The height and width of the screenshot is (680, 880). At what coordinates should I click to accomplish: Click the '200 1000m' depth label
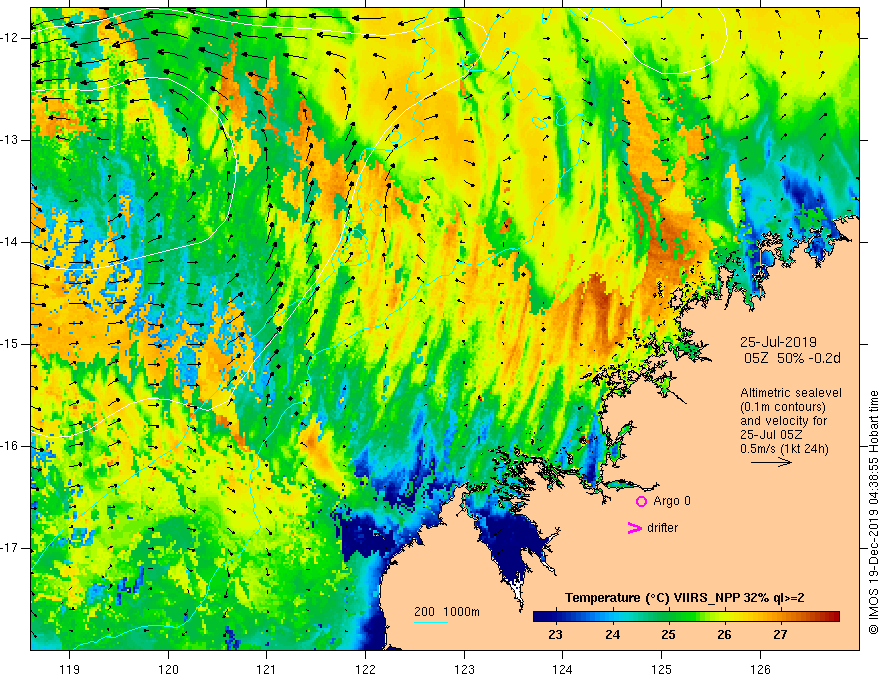pyautogui.click(x=447, y=612)
